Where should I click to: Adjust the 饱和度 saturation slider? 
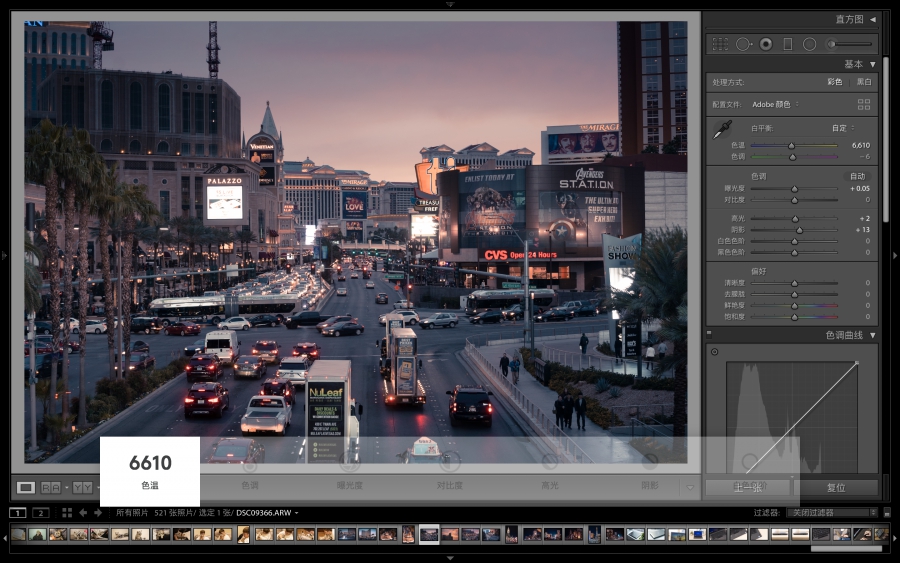tap(794, 317)
